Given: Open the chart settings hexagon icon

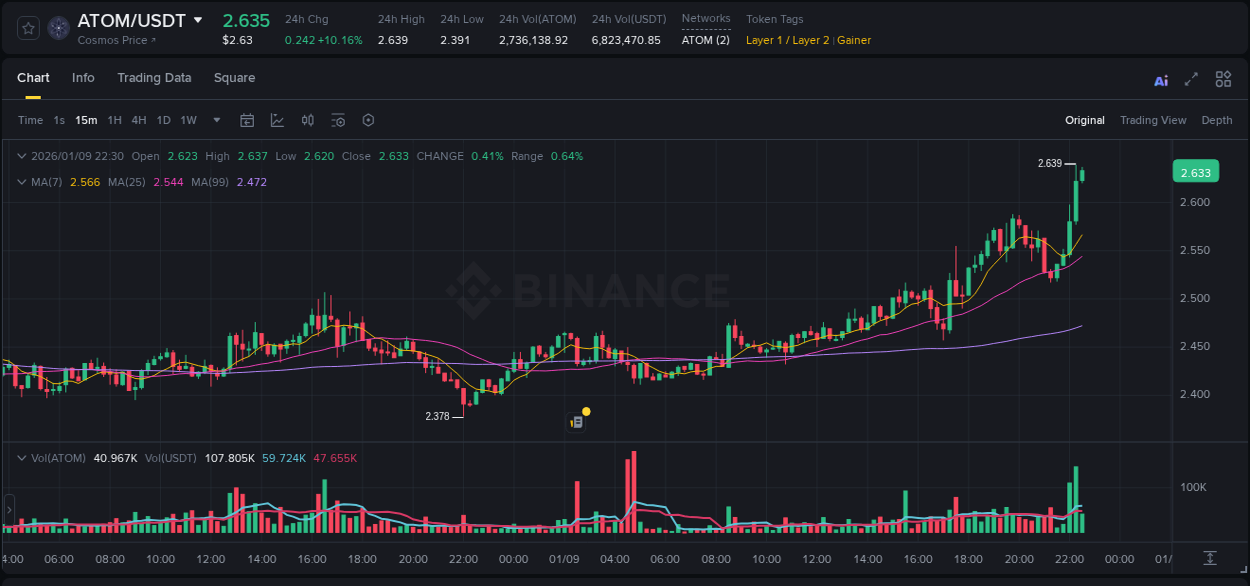Looking at the screenshot, I should (368, 120).
